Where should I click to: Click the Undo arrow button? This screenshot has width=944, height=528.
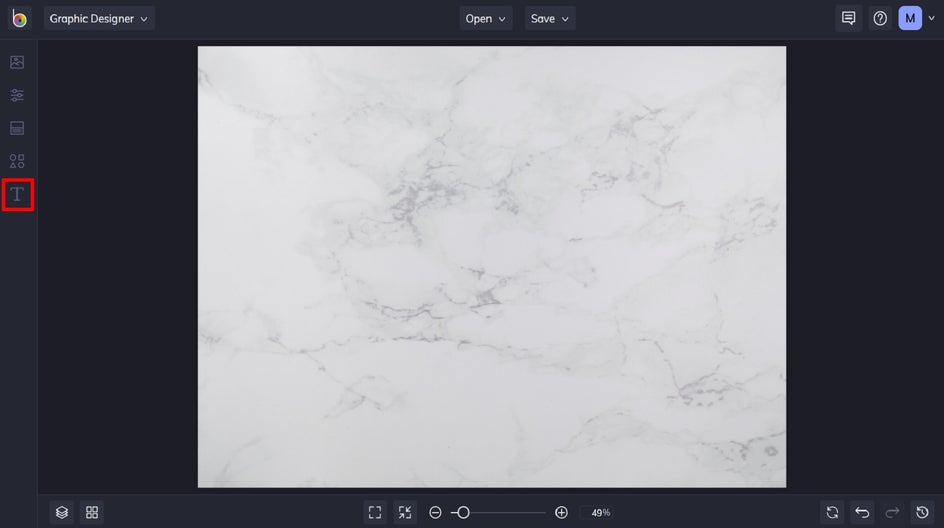[862, 512]
